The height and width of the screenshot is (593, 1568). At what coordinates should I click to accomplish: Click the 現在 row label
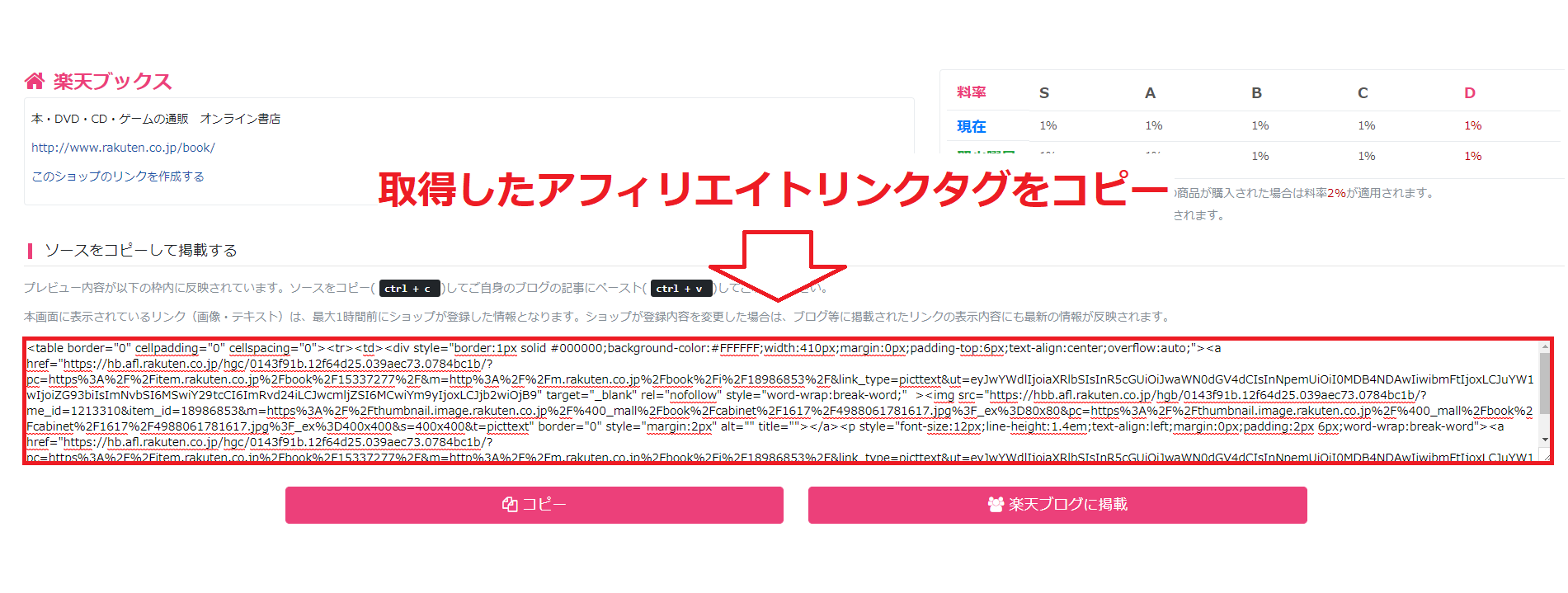point(972,126)
